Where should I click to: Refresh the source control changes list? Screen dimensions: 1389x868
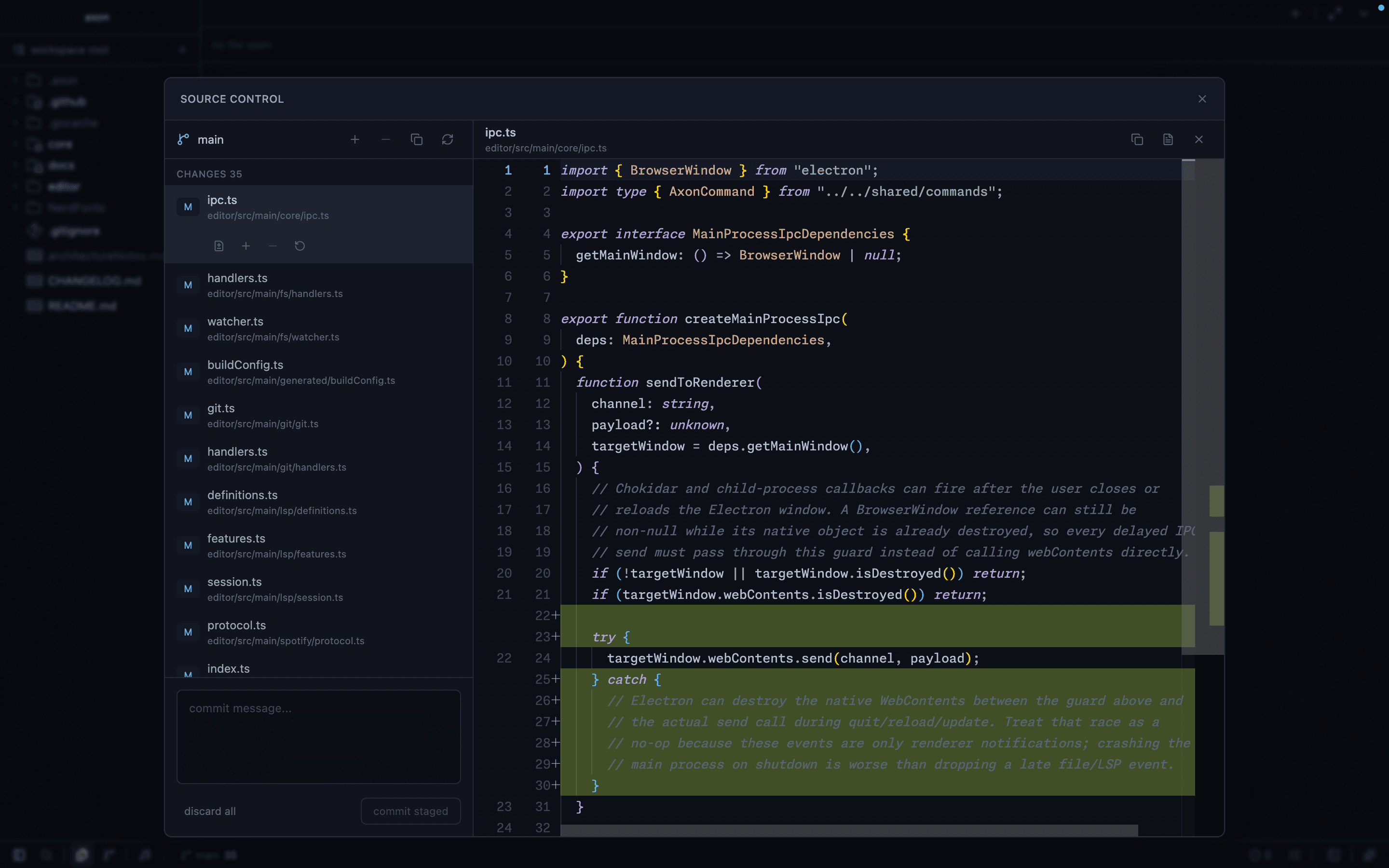[448, 139]
